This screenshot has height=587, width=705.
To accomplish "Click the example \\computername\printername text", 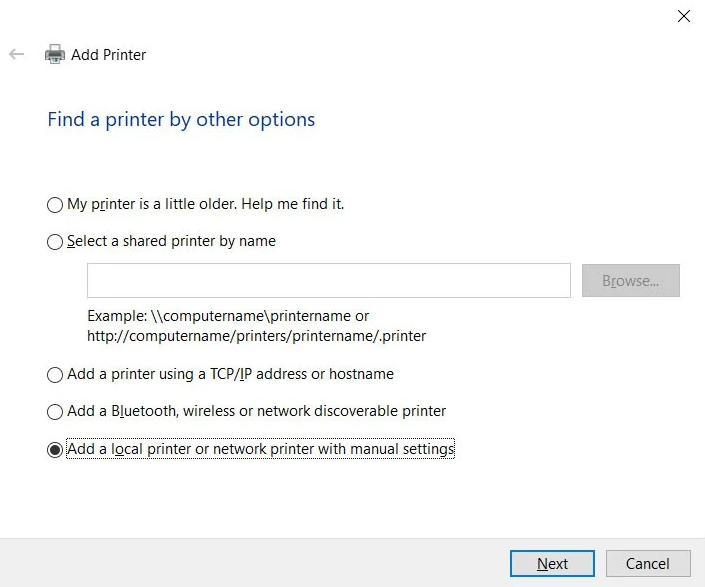I will point(228,316).
